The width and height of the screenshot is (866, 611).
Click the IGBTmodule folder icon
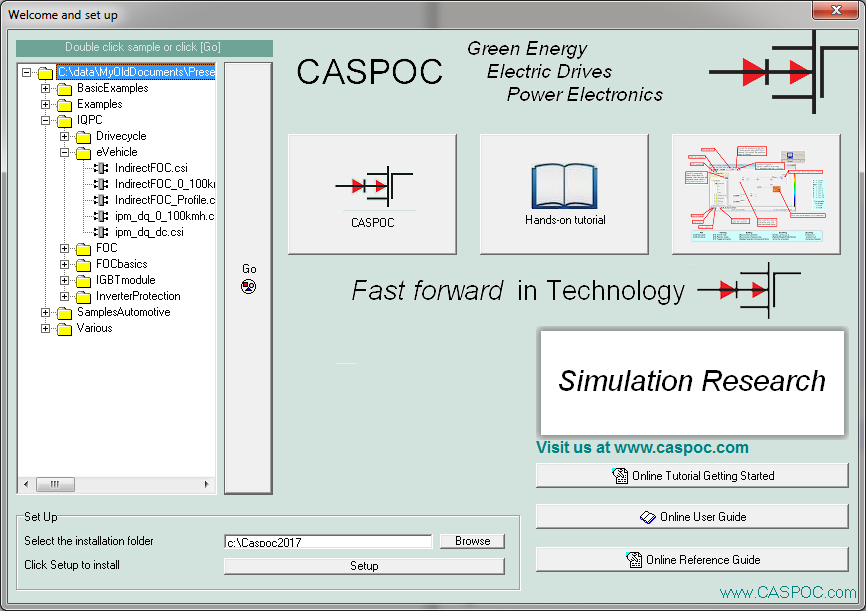[x=84, y=280]
